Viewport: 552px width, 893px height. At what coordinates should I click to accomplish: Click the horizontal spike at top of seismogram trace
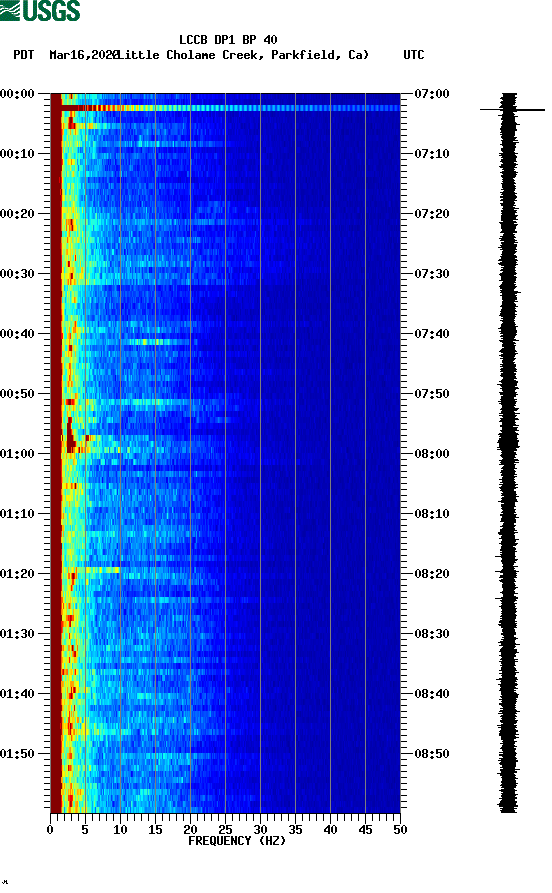(x=512, y=109)
